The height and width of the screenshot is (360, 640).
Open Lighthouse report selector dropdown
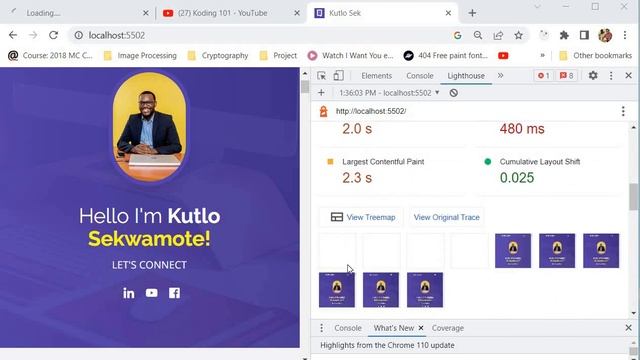click(389, 93)
